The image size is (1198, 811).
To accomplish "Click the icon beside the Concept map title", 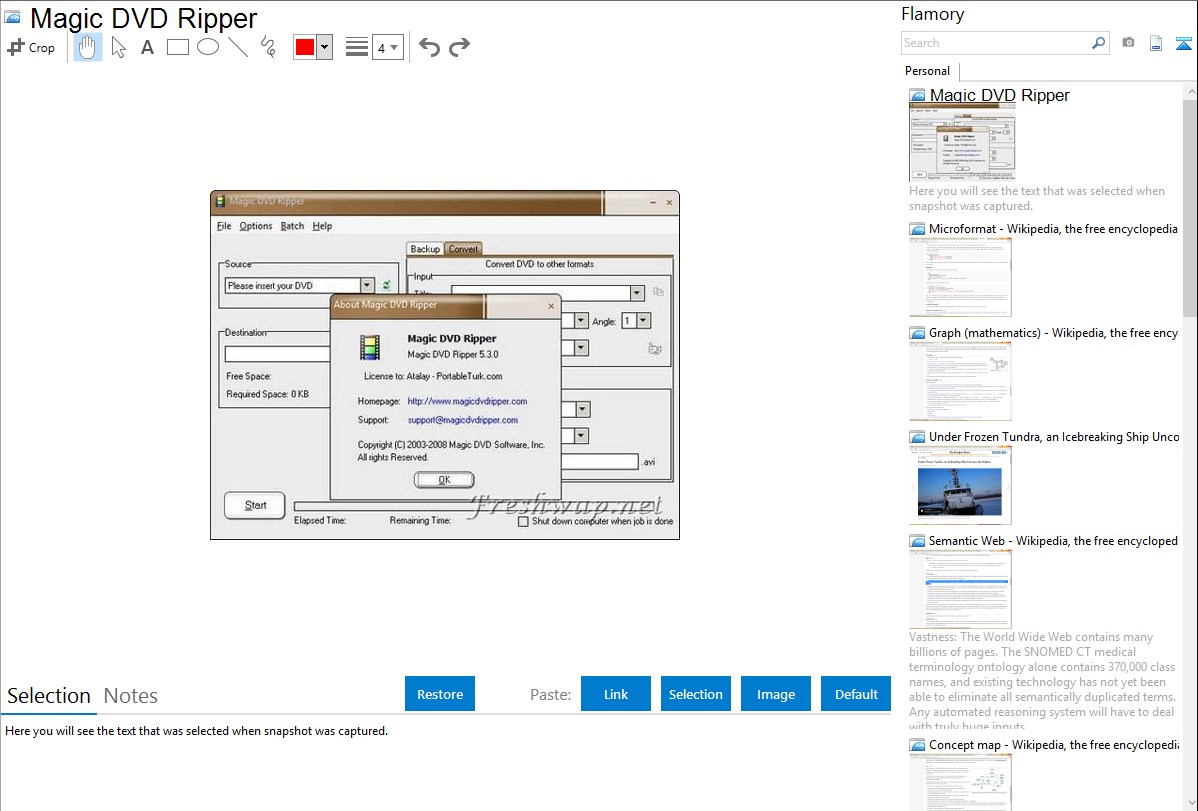I will 917,745.
